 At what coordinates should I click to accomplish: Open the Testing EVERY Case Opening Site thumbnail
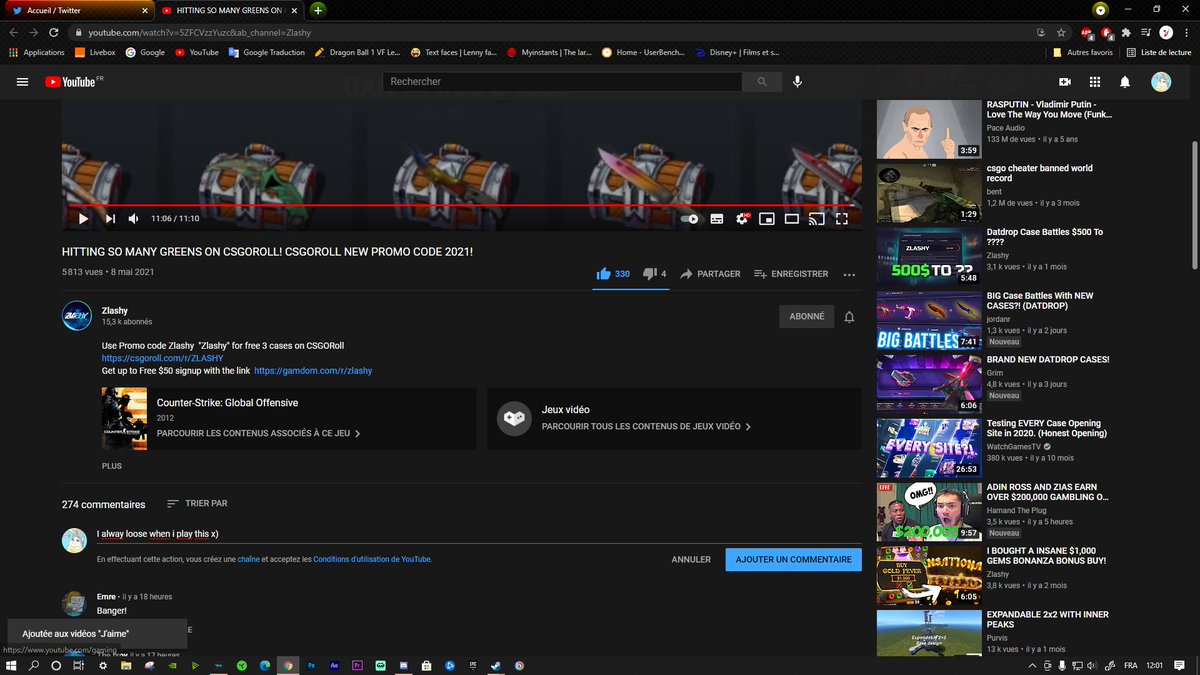point(929,447)
